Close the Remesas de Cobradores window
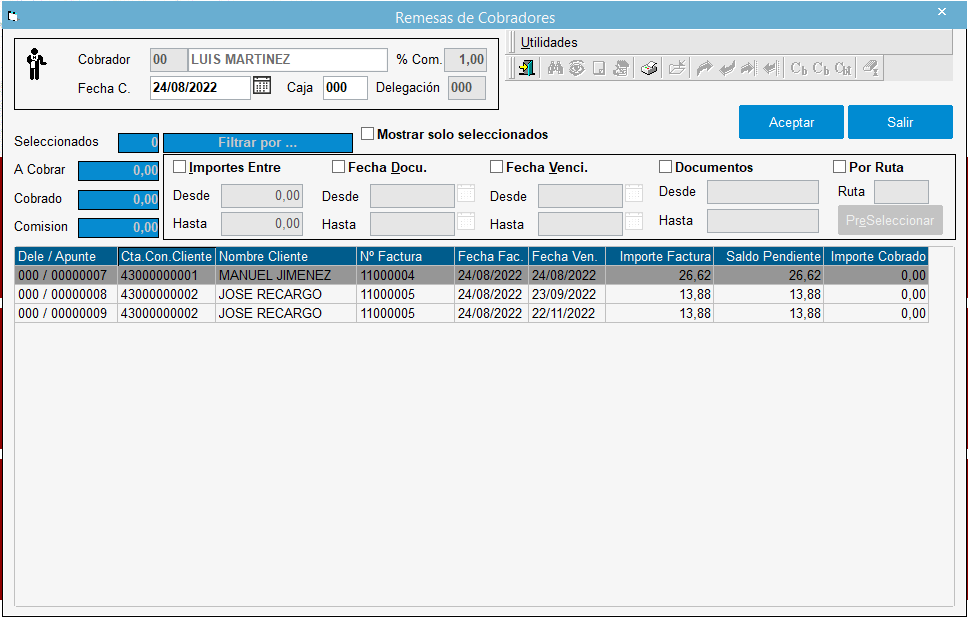 (x=942, y=12)
